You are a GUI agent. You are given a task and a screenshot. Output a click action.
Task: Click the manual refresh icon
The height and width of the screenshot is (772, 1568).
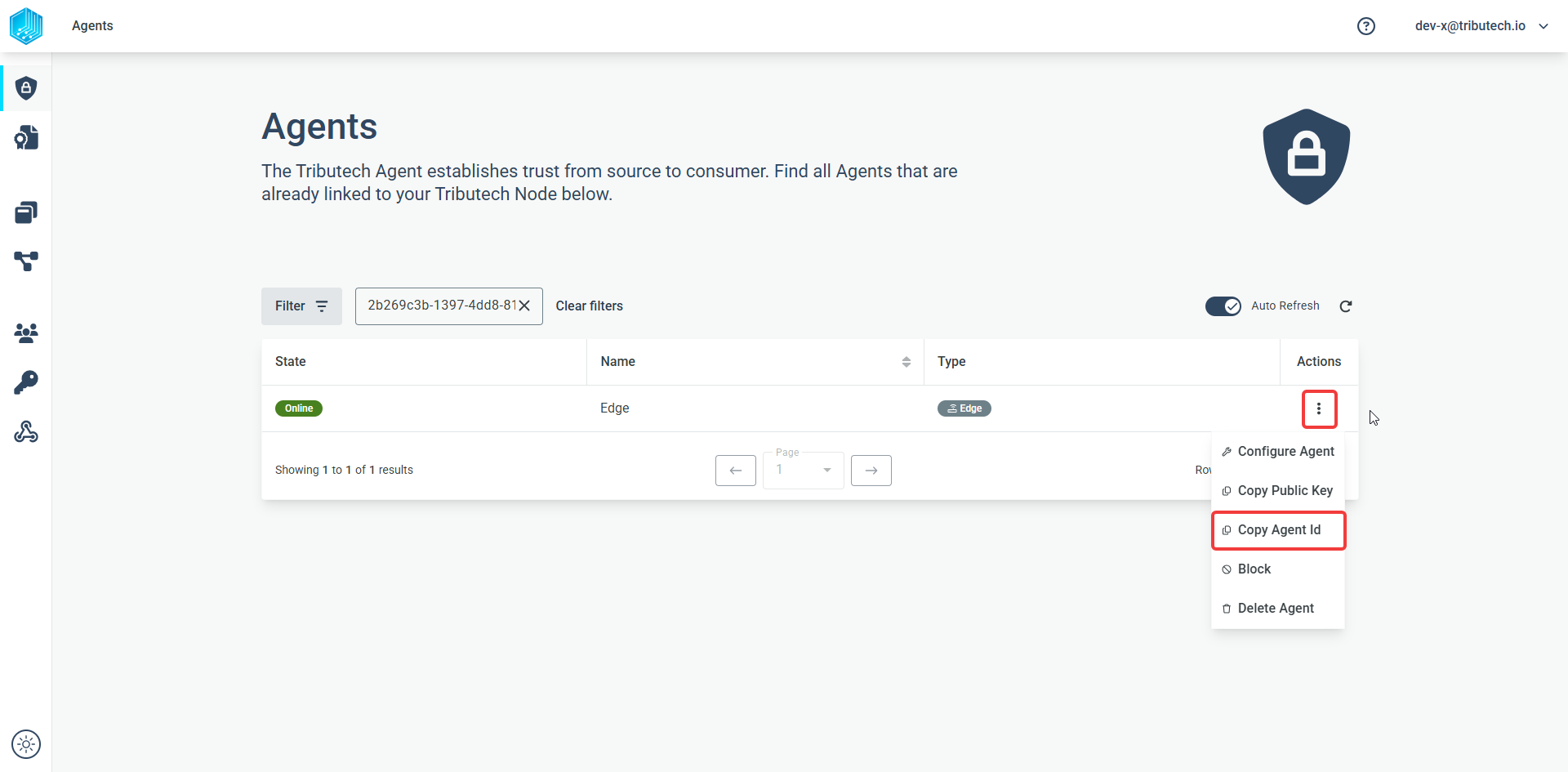point(1346,306)
